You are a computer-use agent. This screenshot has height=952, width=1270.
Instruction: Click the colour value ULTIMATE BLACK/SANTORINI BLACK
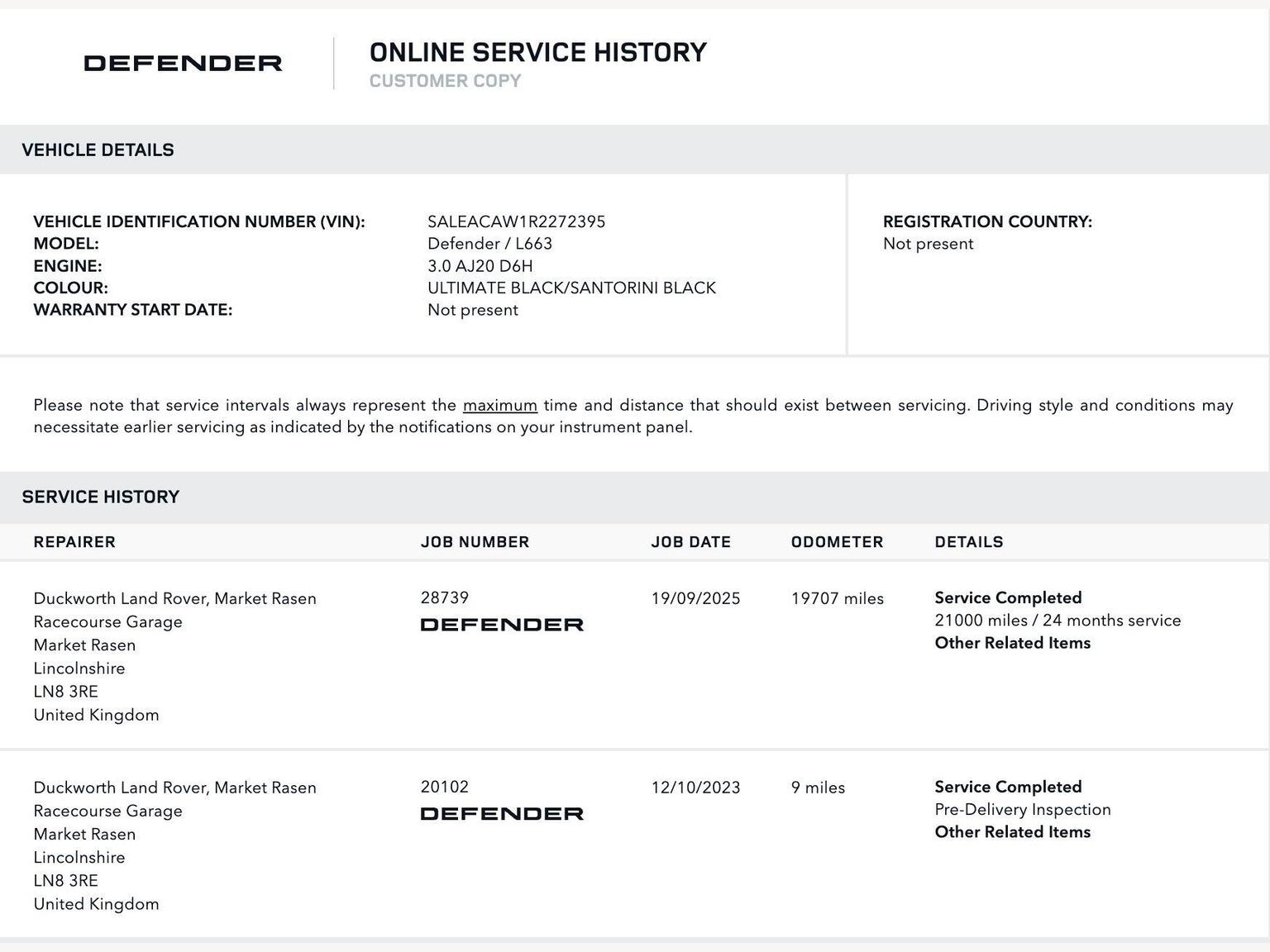571,288
